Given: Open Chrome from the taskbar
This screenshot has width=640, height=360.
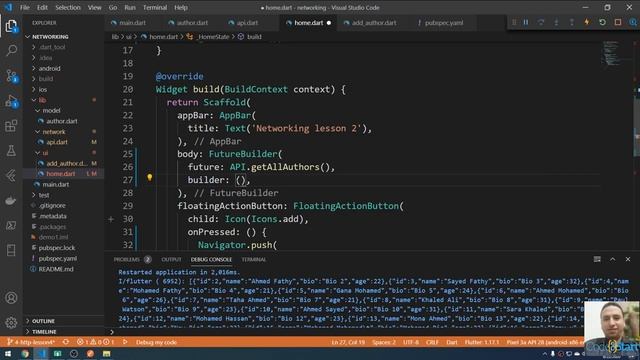Looking at the screenshot, I should [25, 353].
